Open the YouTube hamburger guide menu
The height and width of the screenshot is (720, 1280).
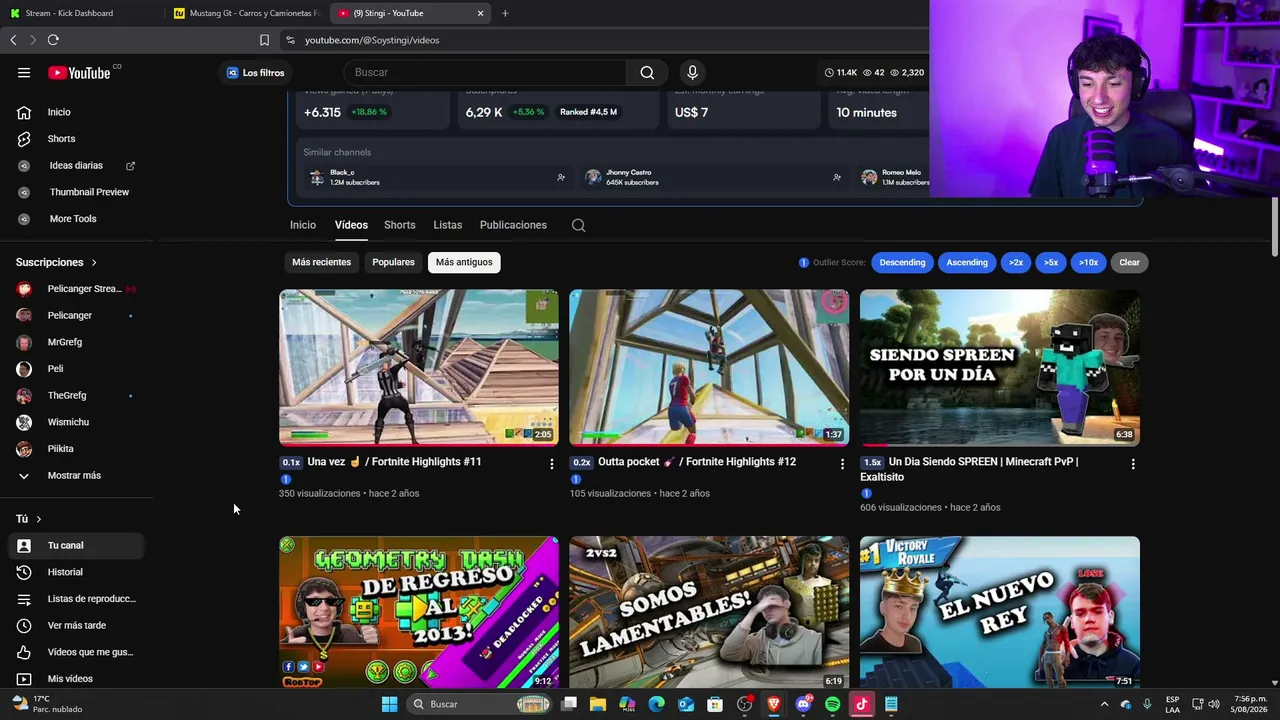point(24,72)
